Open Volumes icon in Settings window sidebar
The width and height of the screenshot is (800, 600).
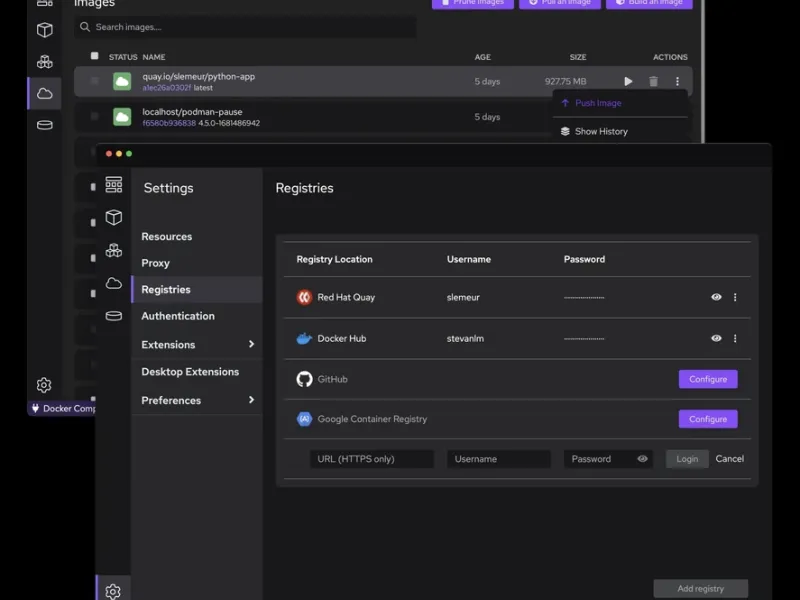(x=113, y=316)
